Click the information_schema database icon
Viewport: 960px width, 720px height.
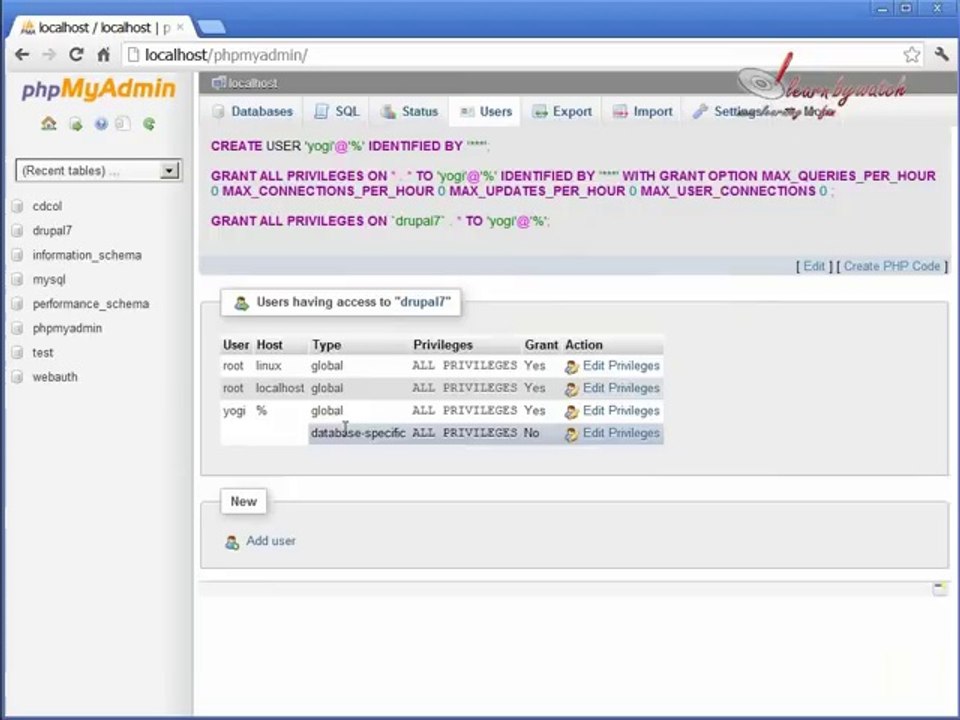[18, 255]
